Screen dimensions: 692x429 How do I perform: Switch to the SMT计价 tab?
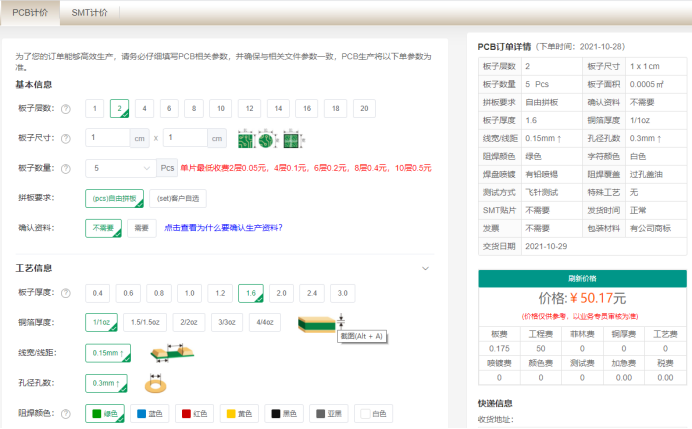point(92,13)
